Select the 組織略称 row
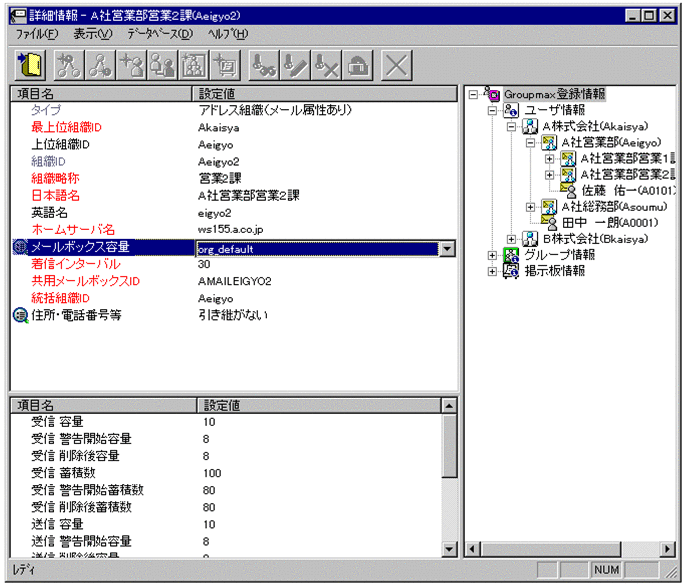 click(x=234, y=178)
